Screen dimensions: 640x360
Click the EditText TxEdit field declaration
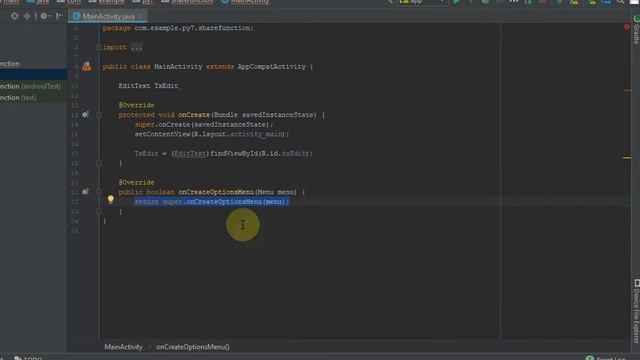pos(149,86)
